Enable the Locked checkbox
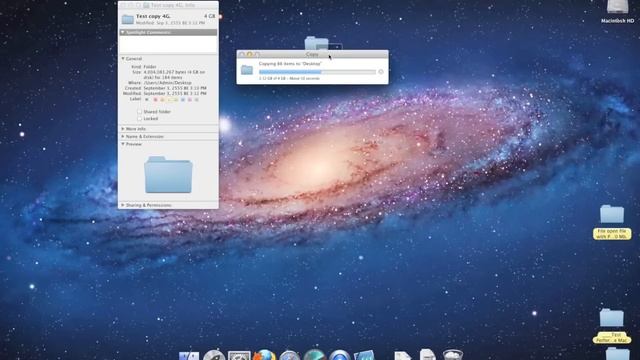 140,118
